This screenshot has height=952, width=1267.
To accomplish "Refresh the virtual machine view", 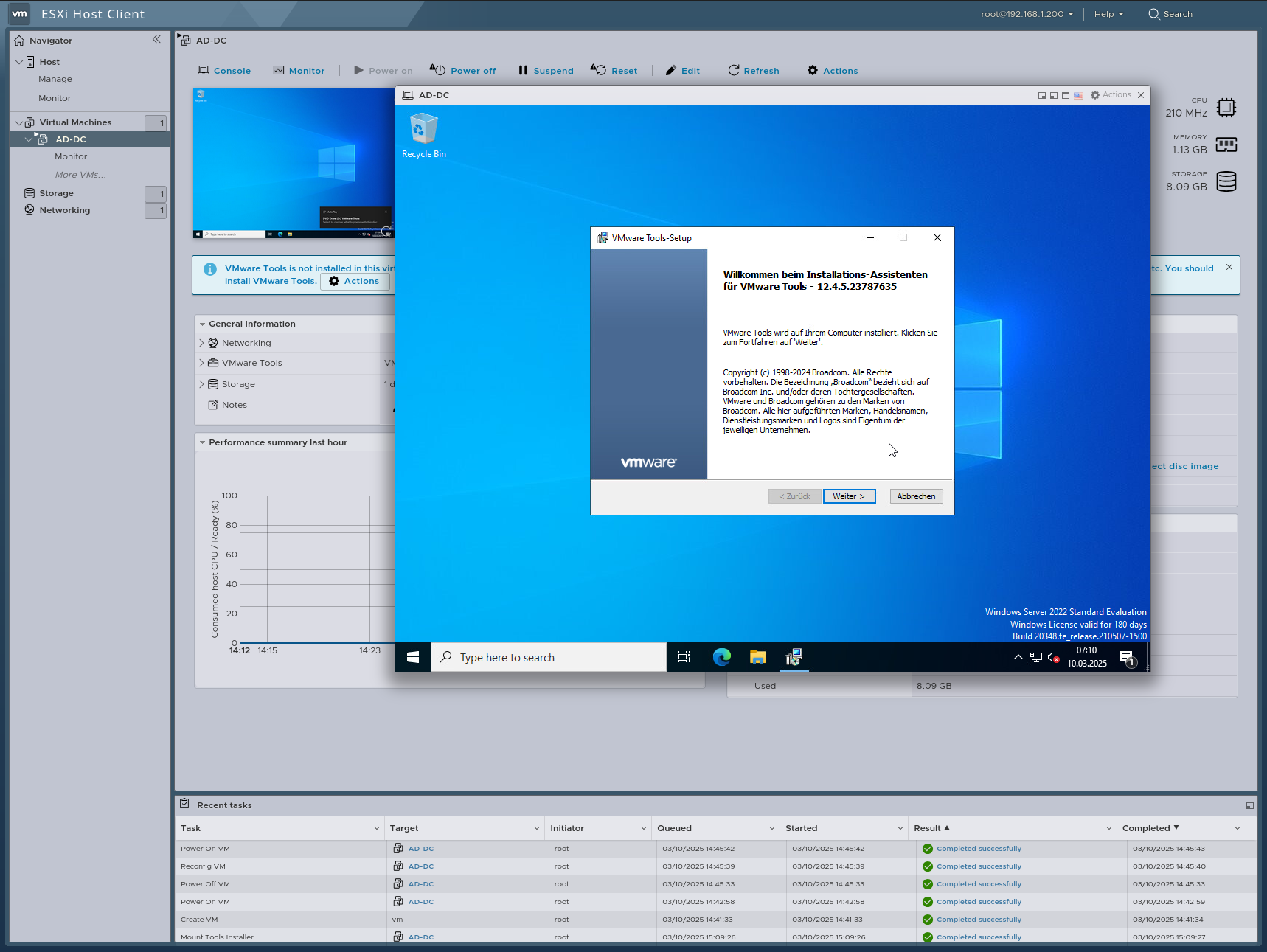I will pyautogui.click(x=754, y=70).
